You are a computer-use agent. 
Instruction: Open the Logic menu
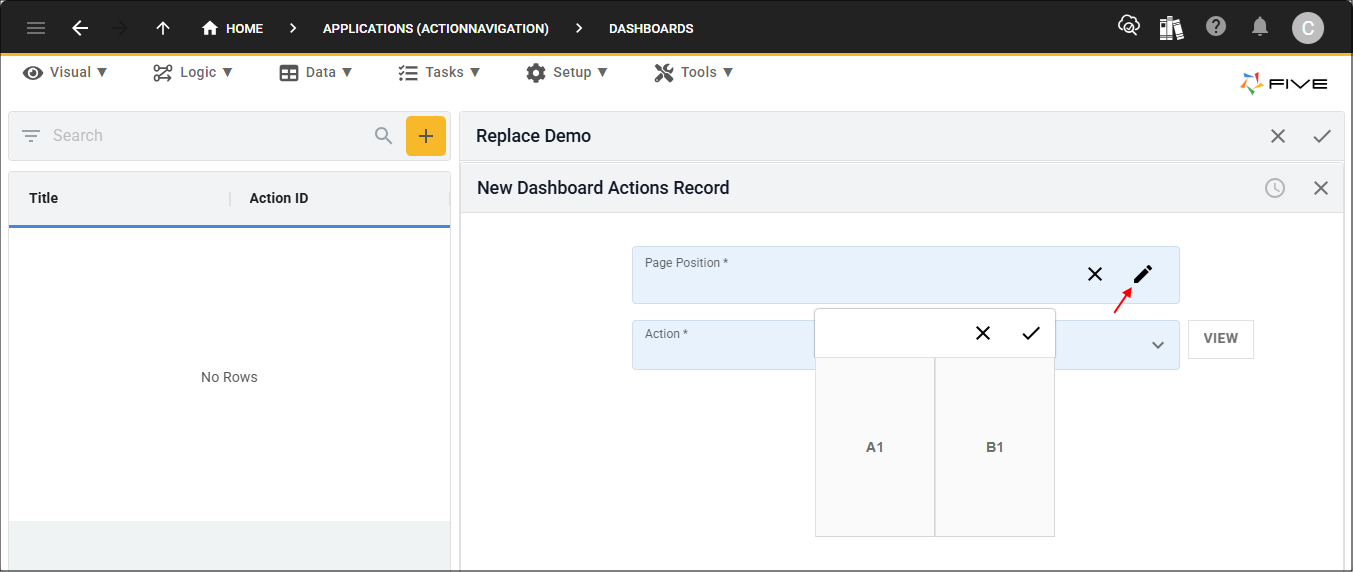tap(193, 72)
